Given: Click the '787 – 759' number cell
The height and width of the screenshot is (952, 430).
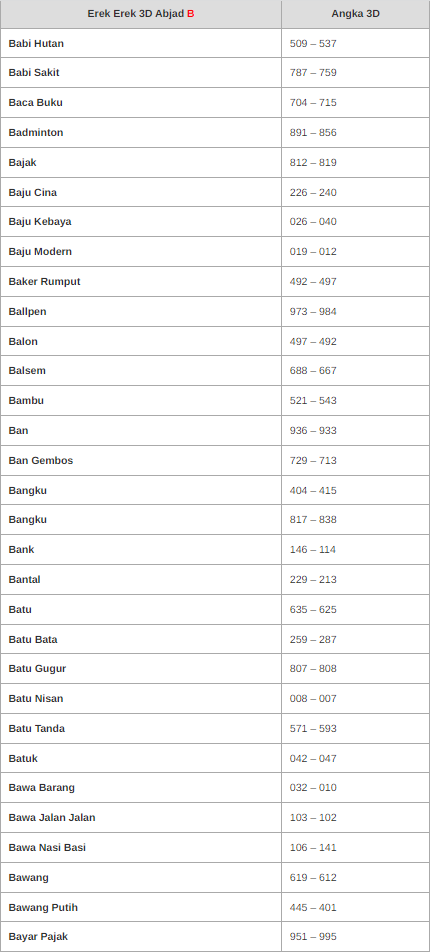Looking at the screenshot, I should click(x=313, y=73).
